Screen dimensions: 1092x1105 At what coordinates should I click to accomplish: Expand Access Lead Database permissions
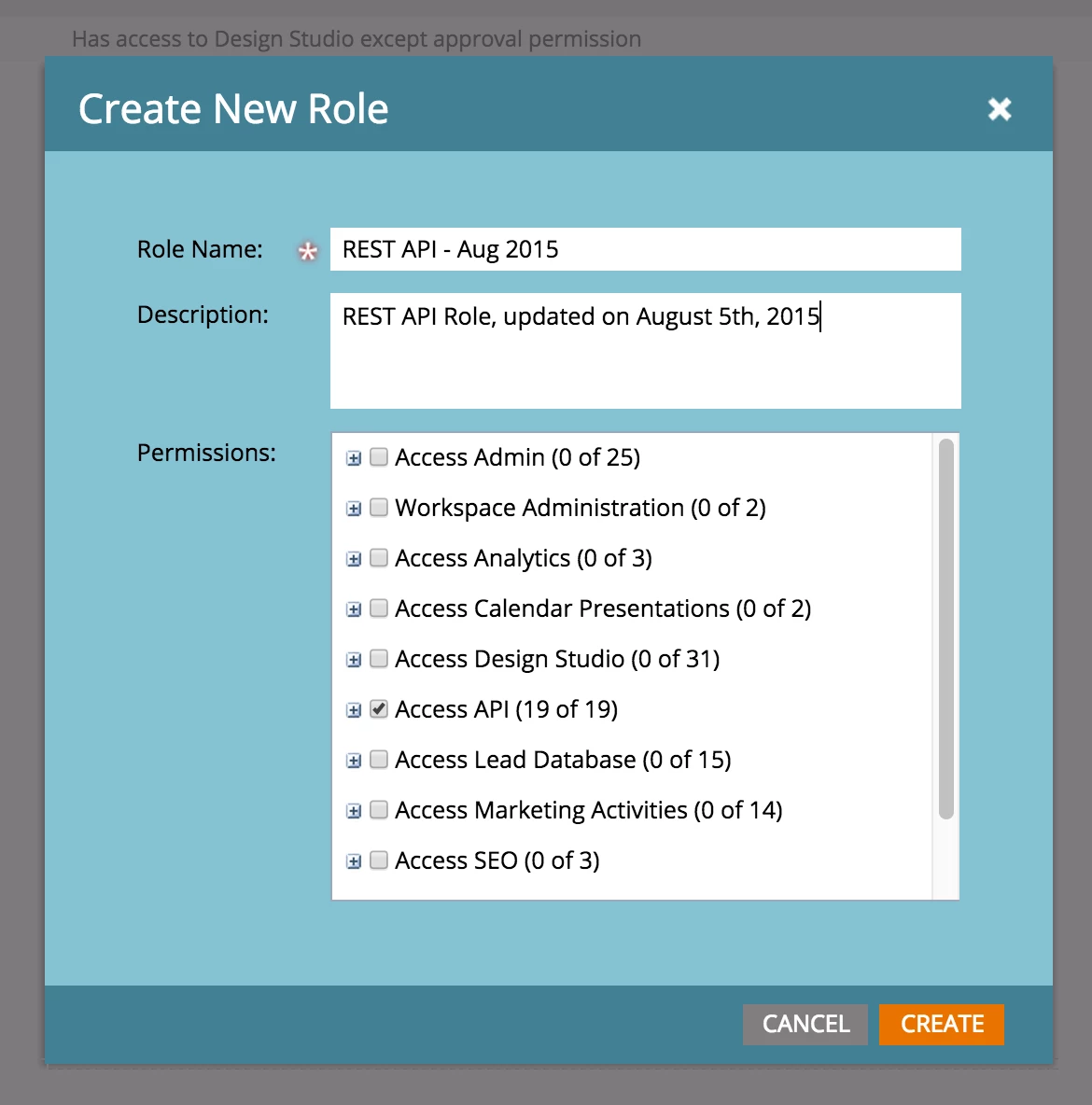coord(354,761)
